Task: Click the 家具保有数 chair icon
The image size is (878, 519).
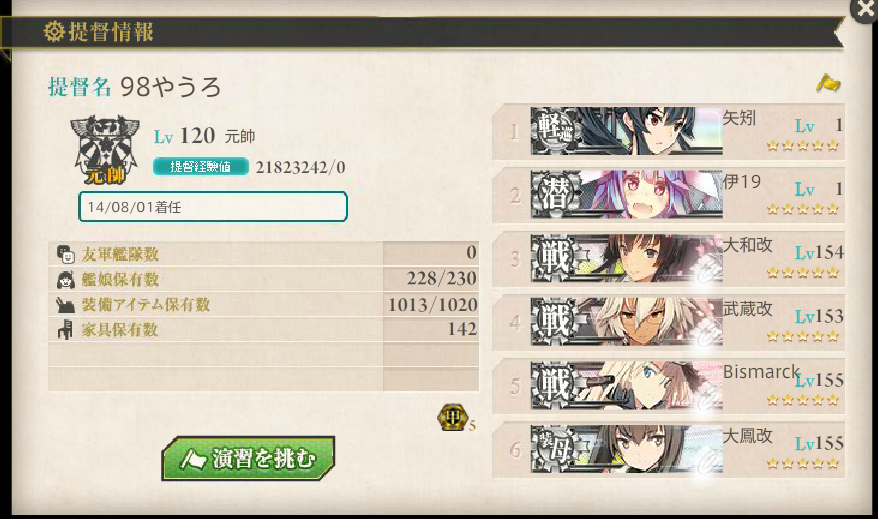Action: 66,329
